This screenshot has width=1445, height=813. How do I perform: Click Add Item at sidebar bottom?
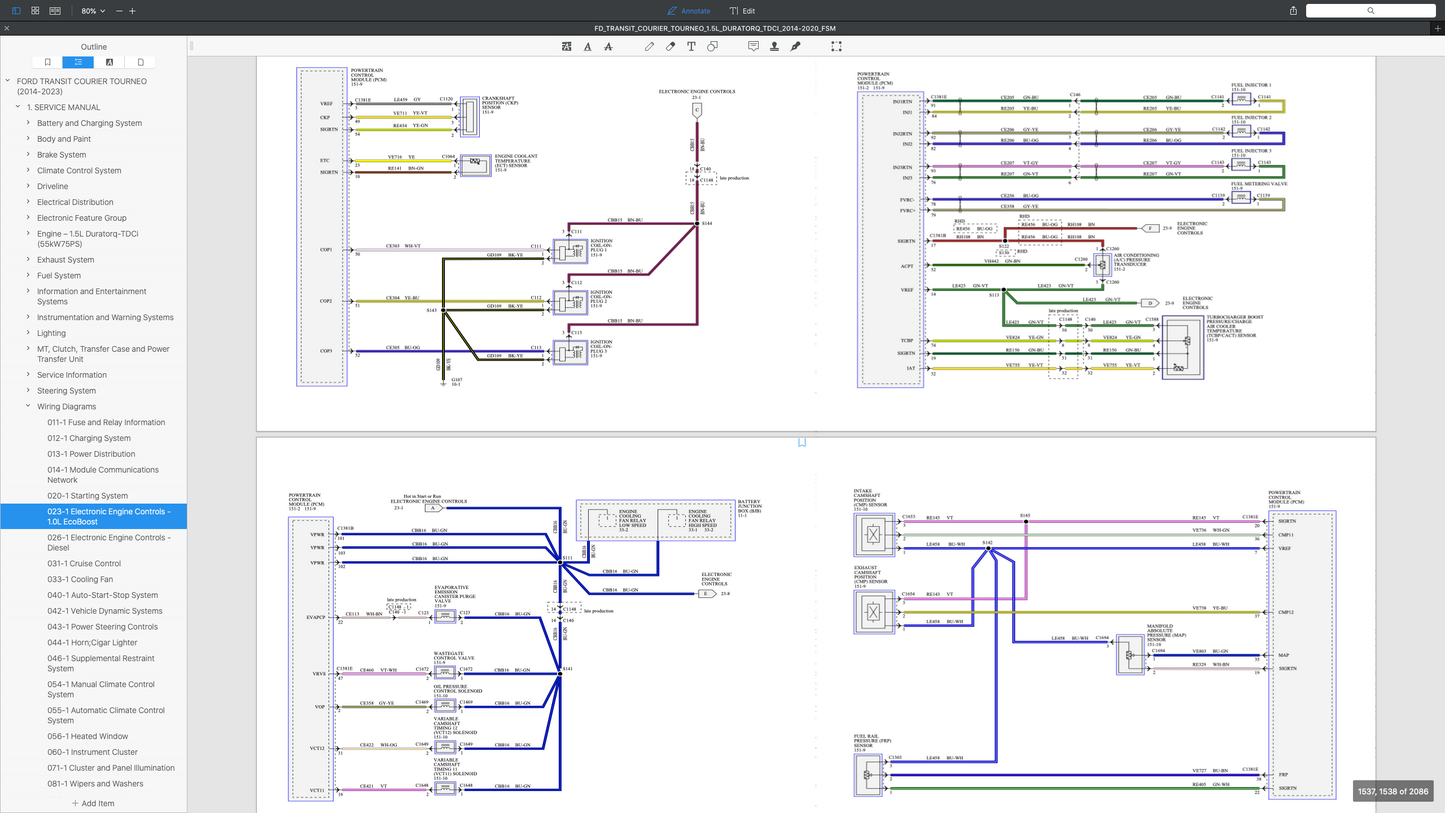[93, 803]
